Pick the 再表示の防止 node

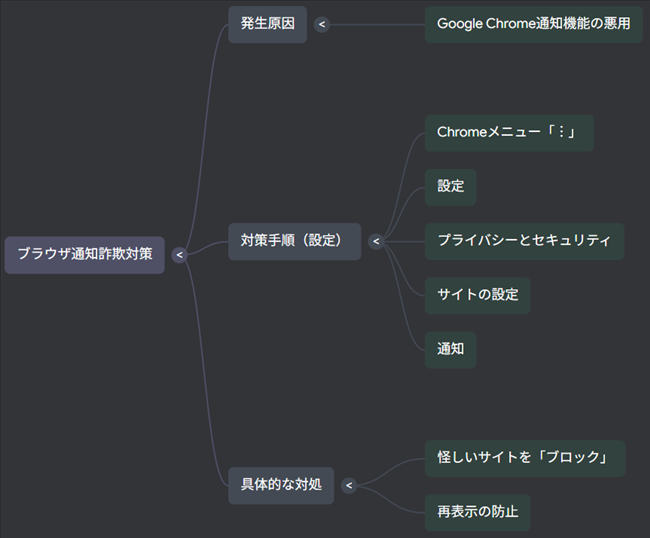(477, 512)
